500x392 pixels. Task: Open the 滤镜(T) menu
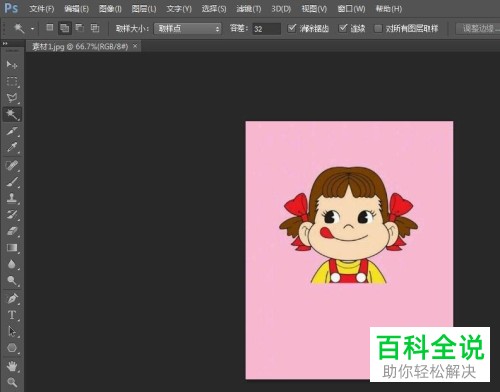click(x=249, y=9)
